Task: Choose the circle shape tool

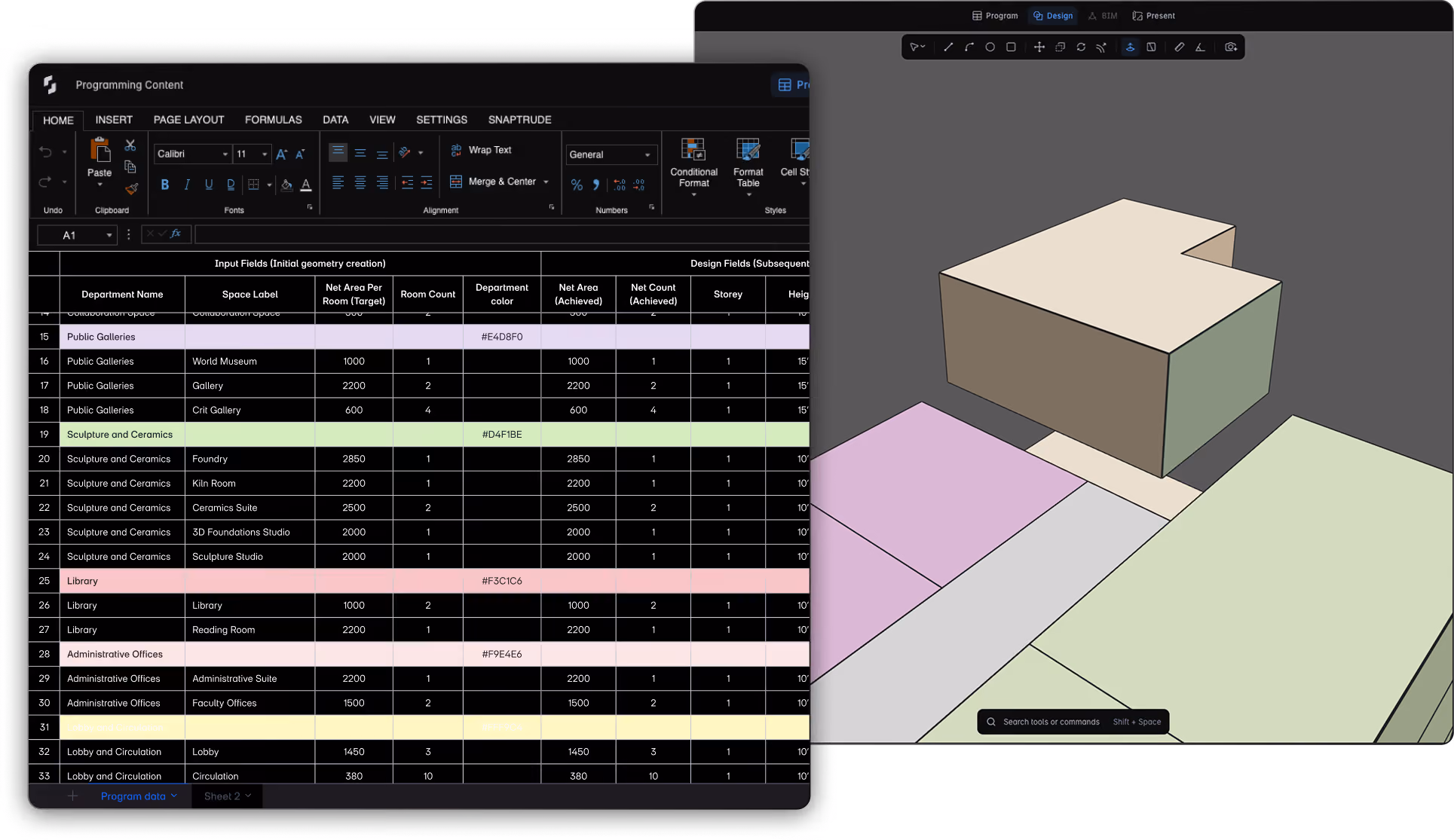Action: pos(990,47)
